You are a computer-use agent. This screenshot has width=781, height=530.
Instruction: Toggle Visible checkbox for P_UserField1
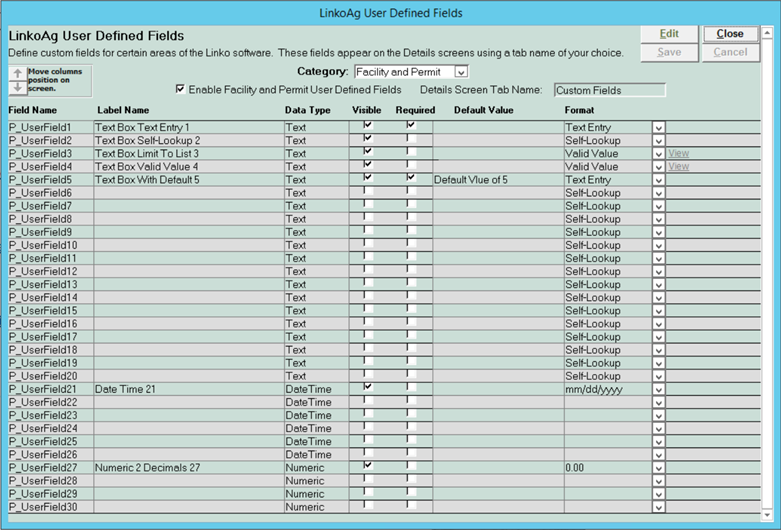click(x=368, y=125)
